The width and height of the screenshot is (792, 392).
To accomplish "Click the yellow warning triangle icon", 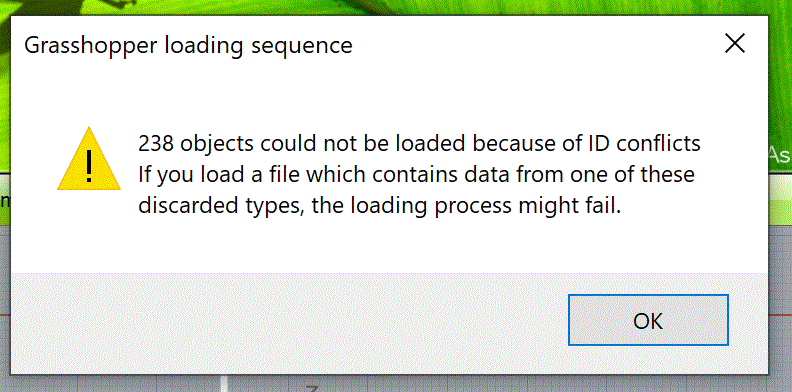I will (89, 159).
